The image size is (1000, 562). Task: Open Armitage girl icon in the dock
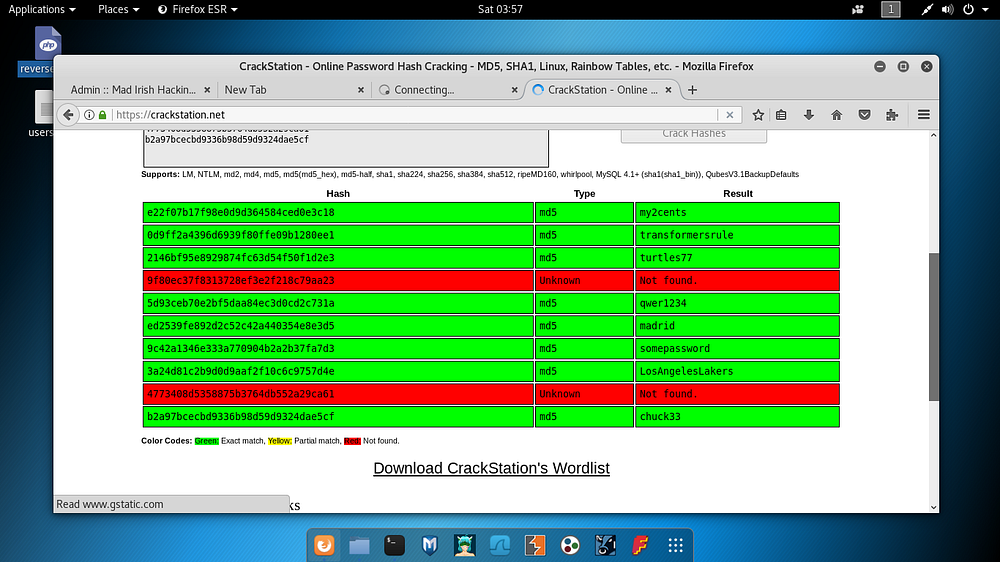465,545
